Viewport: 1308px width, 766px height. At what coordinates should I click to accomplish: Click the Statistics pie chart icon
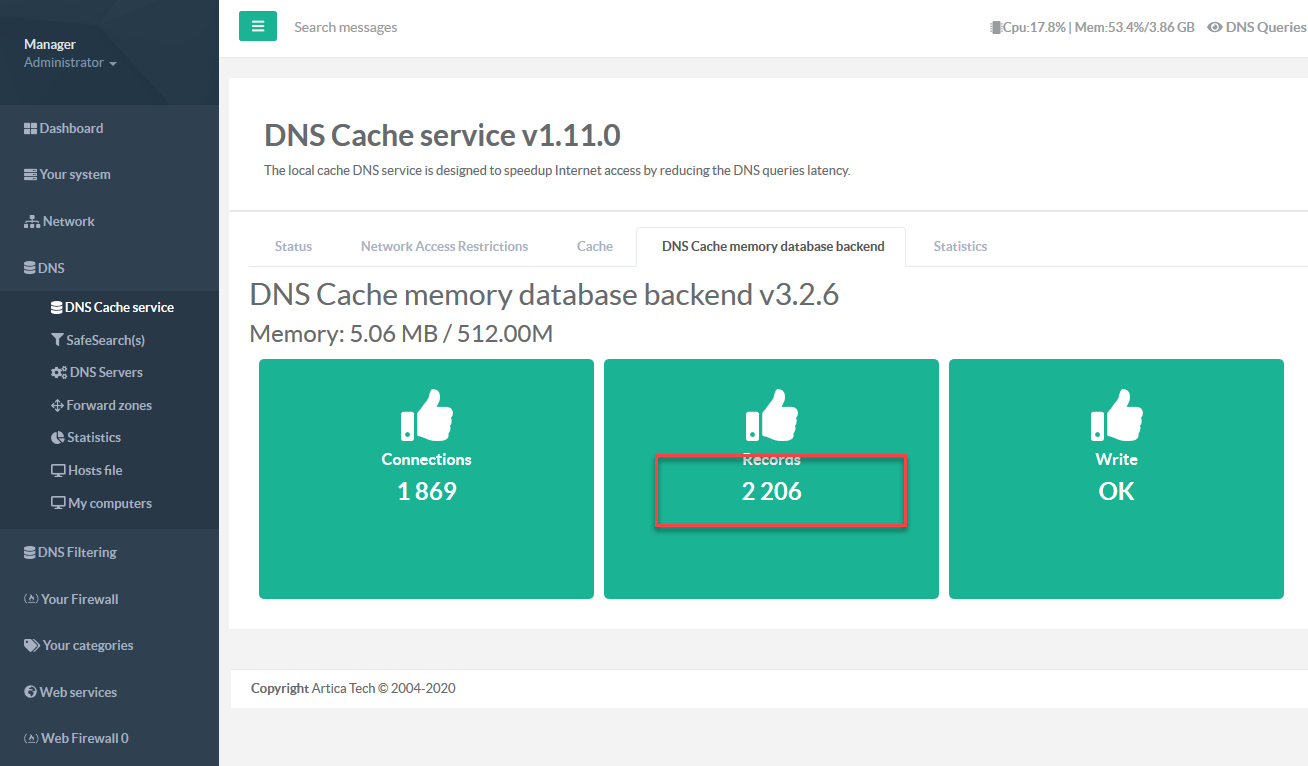coord(58,438)
